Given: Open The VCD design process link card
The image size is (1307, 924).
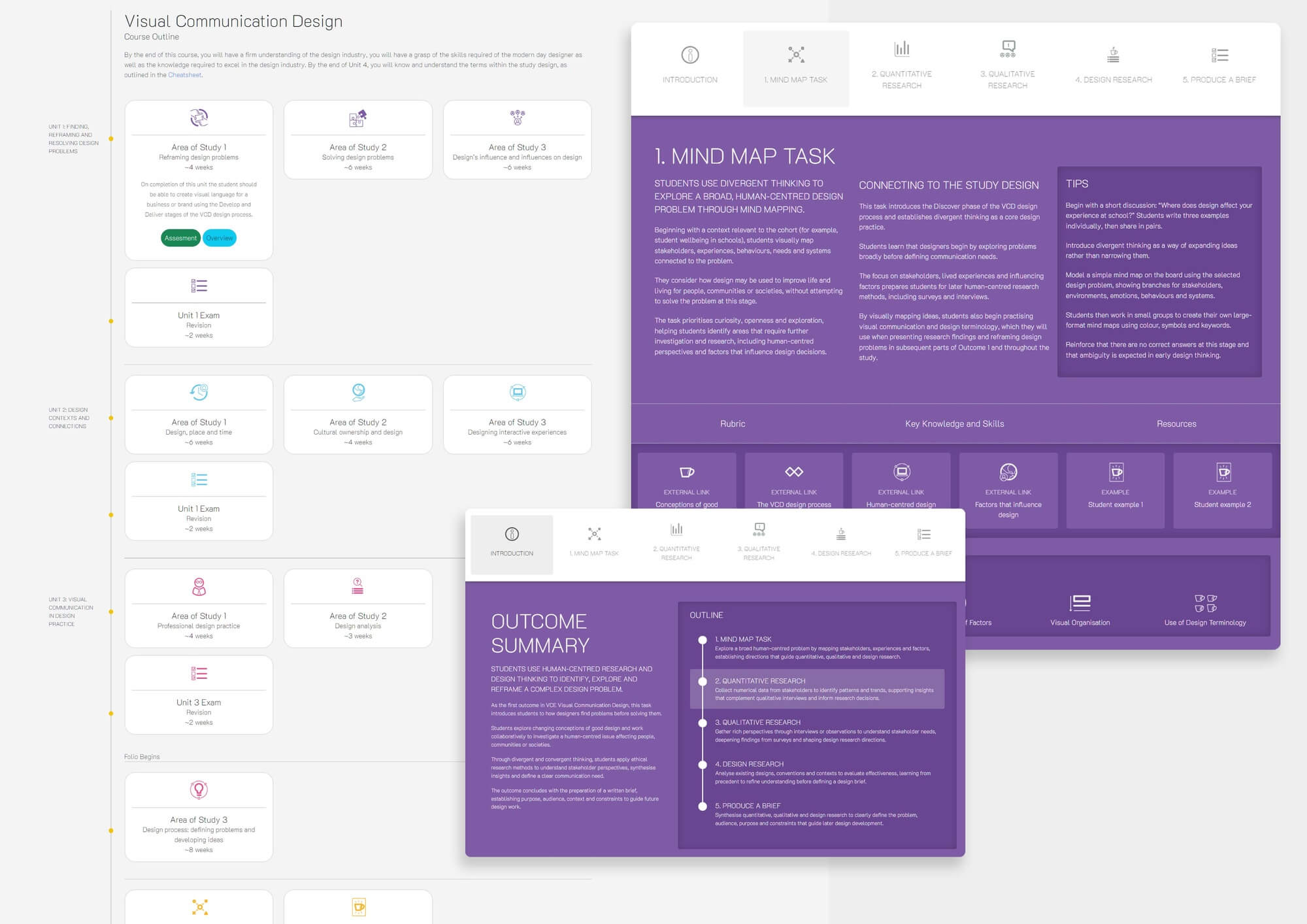Looking at the screenshot, I should (x=794, y=481).
